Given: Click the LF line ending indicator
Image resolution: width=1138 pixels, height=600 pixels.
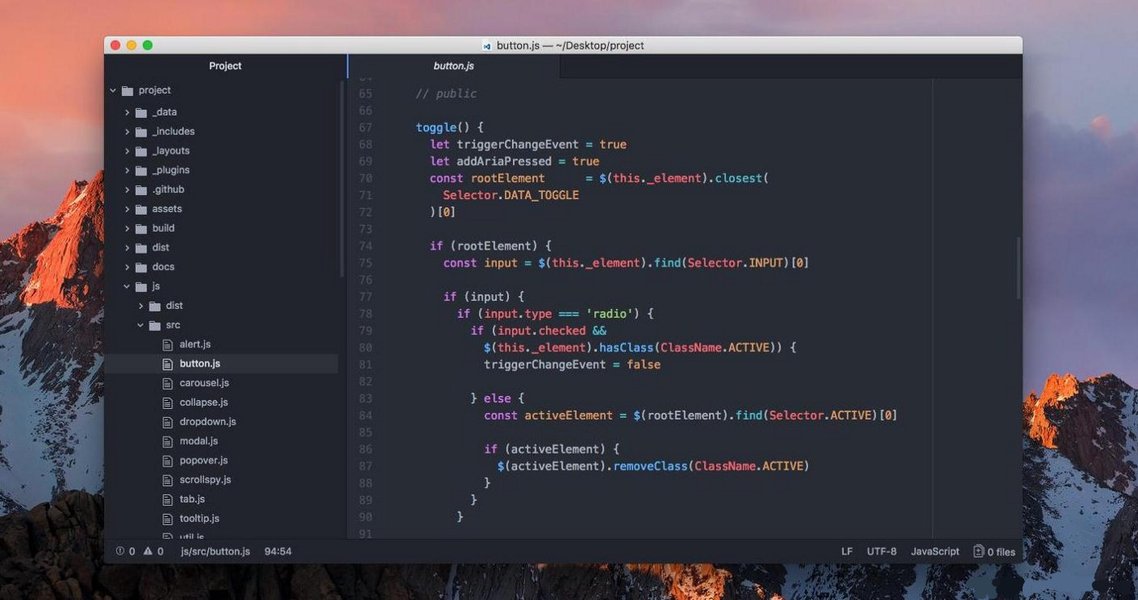Looking at the screenshot, I should pyautogui.click(x=846, y=551).
